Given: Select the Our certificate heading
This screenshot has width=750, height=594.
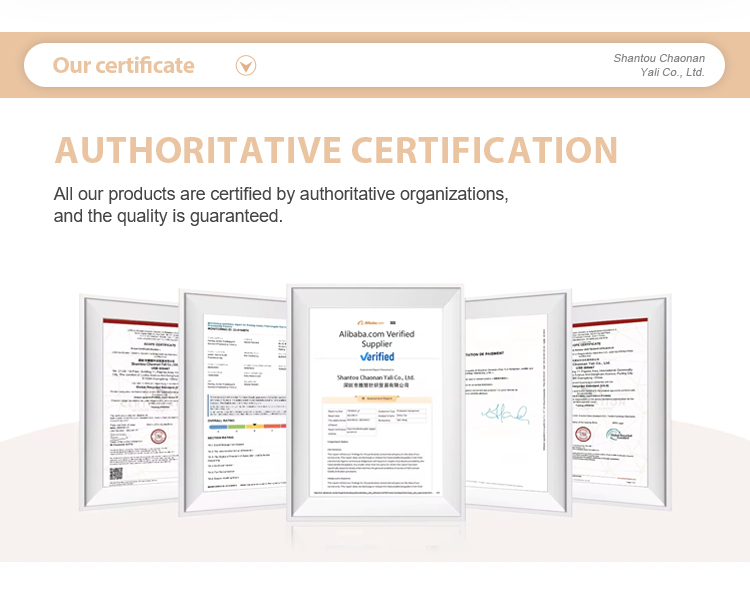Looking at the screenshot, I should pos(123,66).
